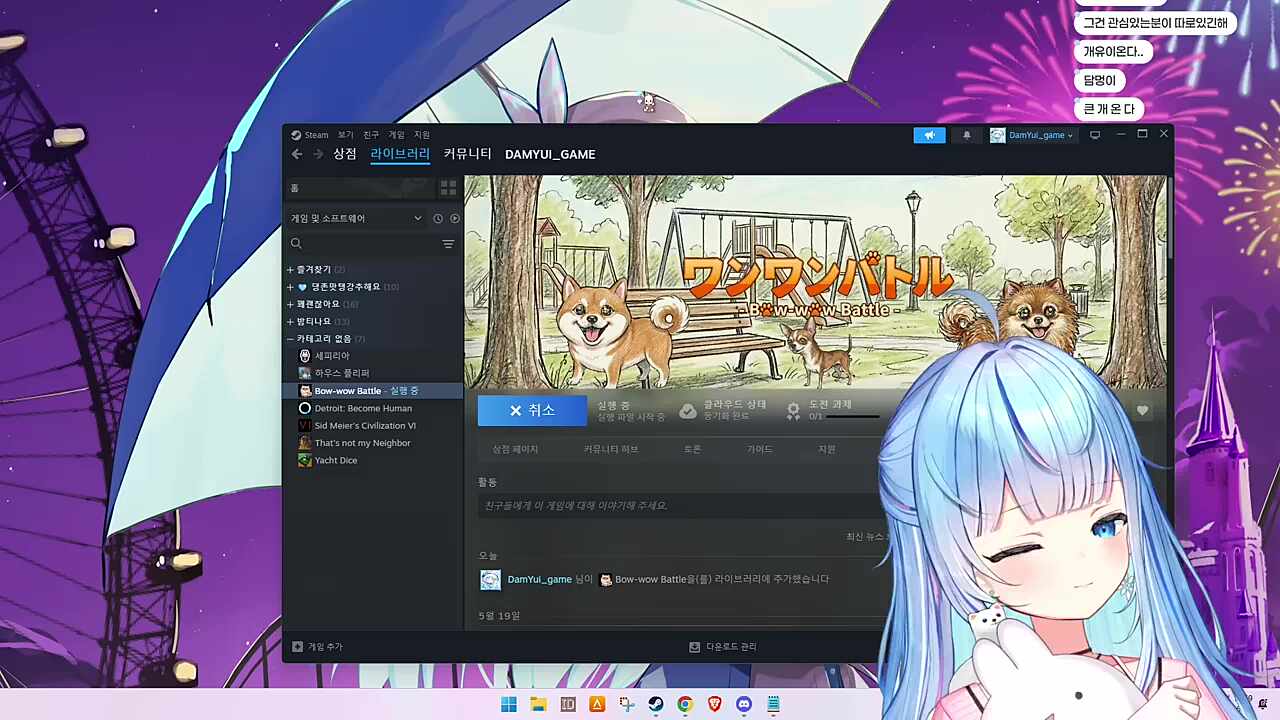Click the library search magnifier icon

(x=296, y=244)
